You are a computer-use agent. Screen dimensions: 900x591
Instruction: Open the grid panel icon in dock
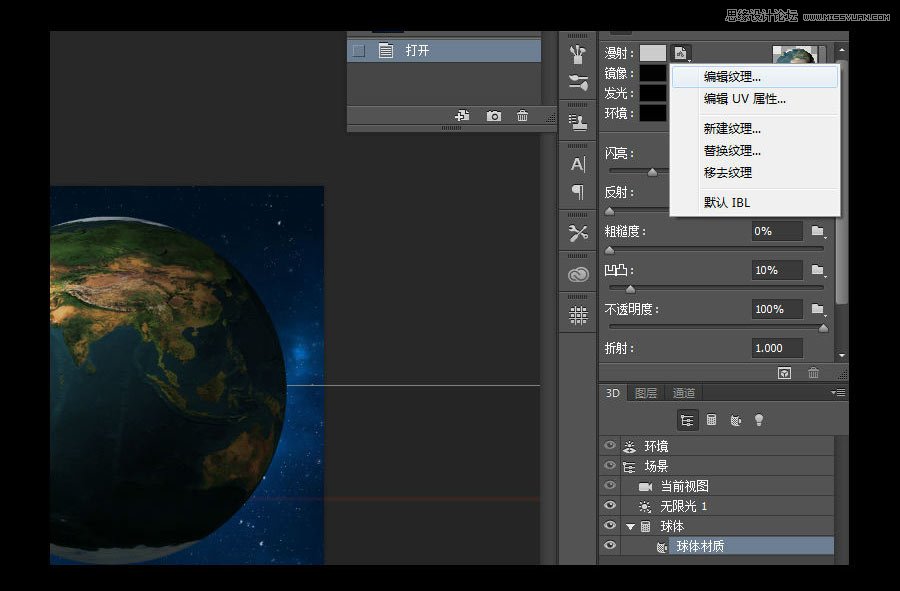[x=578, y=315]
